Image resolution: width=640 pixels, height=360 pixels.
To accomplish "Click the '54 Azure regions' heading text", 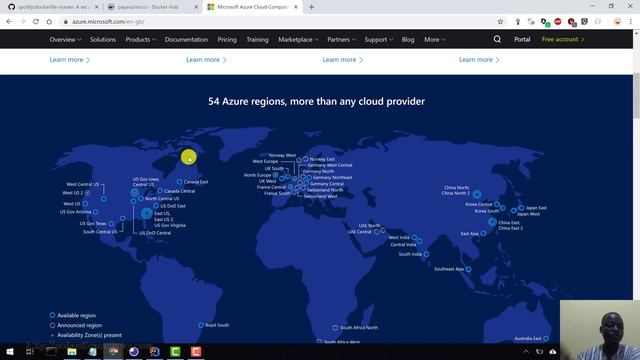I will (316, 101).
